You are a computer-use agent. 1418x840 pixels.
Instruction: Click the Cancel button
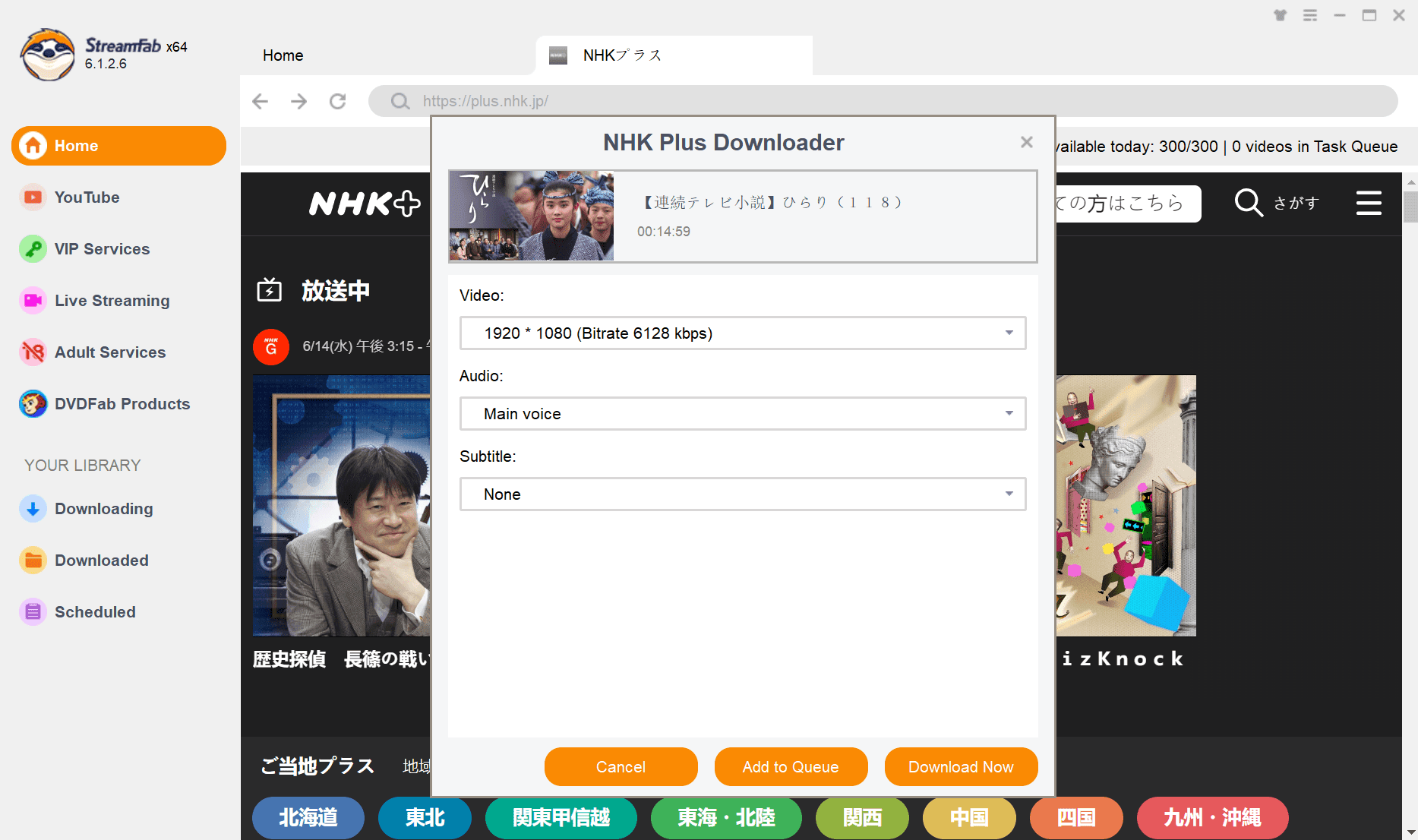pyautogui.click(x=621, y=767)
